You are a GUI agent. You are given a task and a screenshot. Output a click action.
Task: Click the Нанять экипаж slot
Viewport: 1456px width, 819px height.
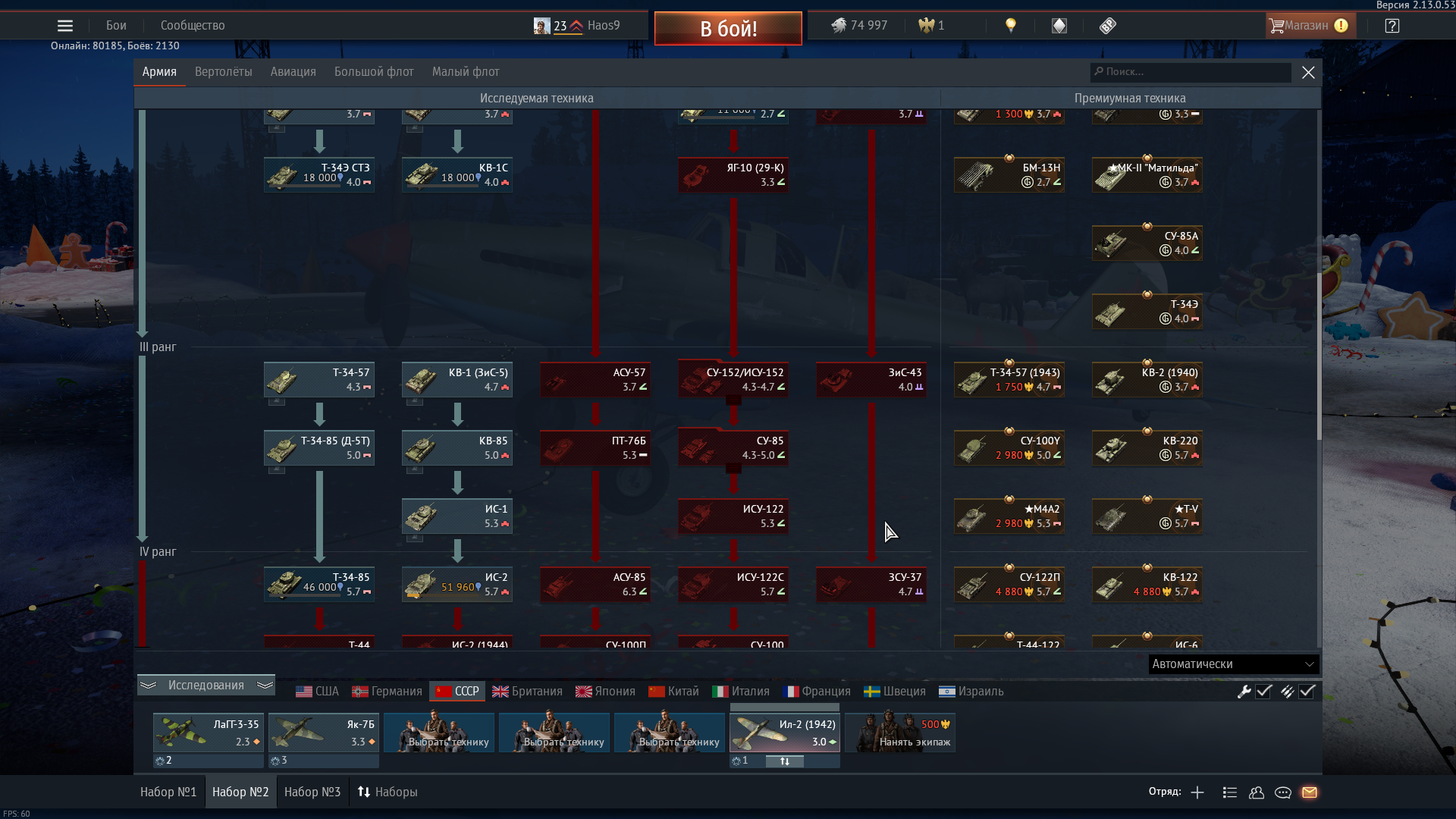(900, 733)
